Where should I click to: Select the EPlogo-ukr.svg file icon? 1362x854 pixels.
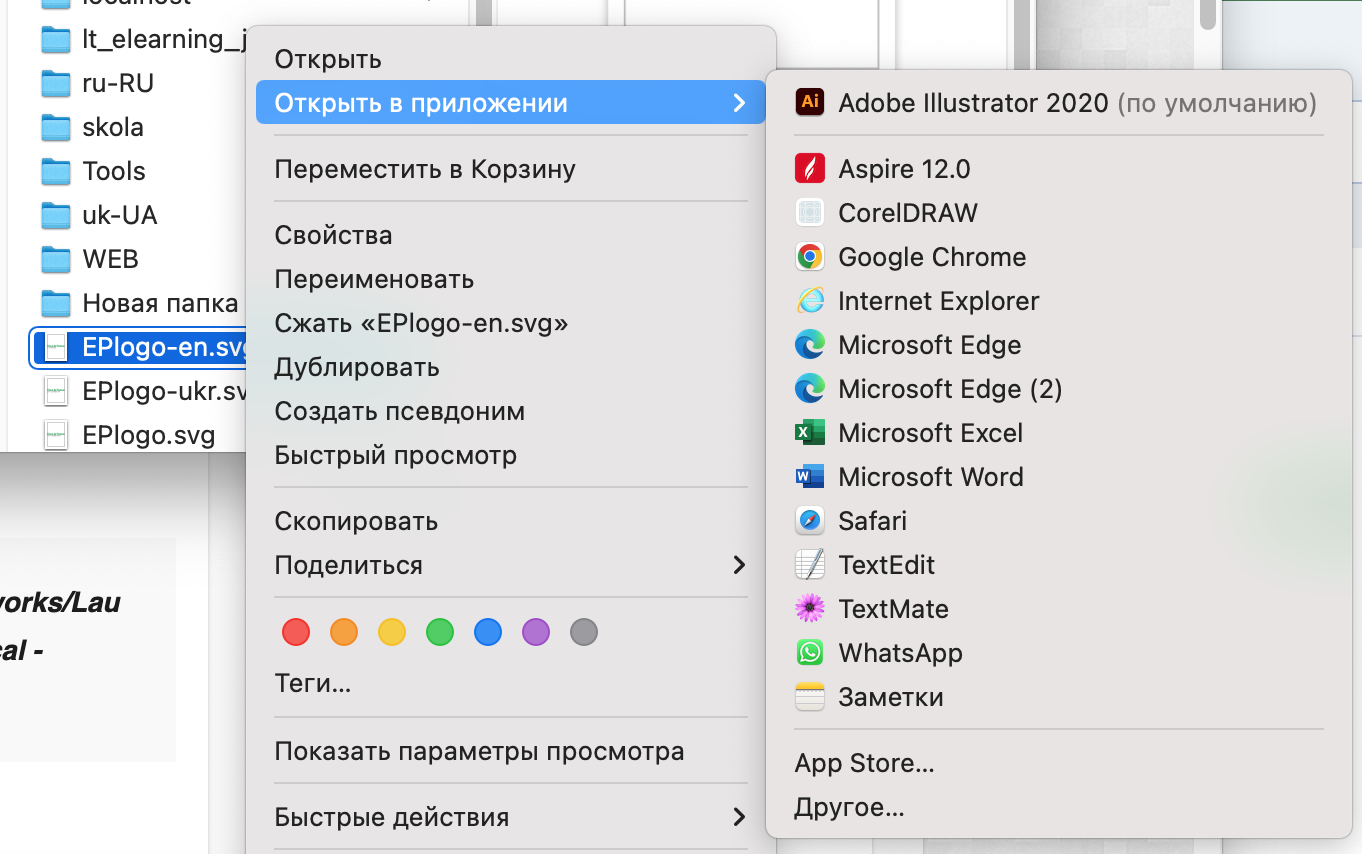point(55,391)
